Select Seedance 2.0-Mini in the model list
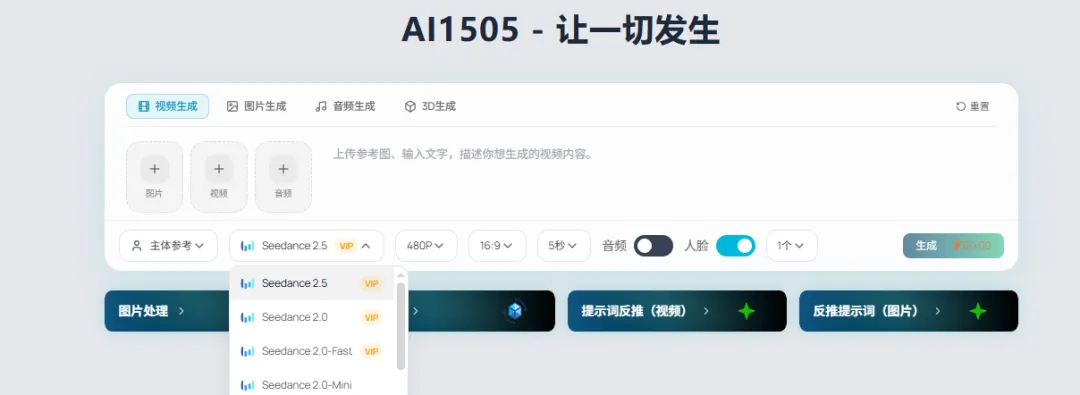This screenshot has width=1080, height=395. pyautogui.click(x=312, y=385)
